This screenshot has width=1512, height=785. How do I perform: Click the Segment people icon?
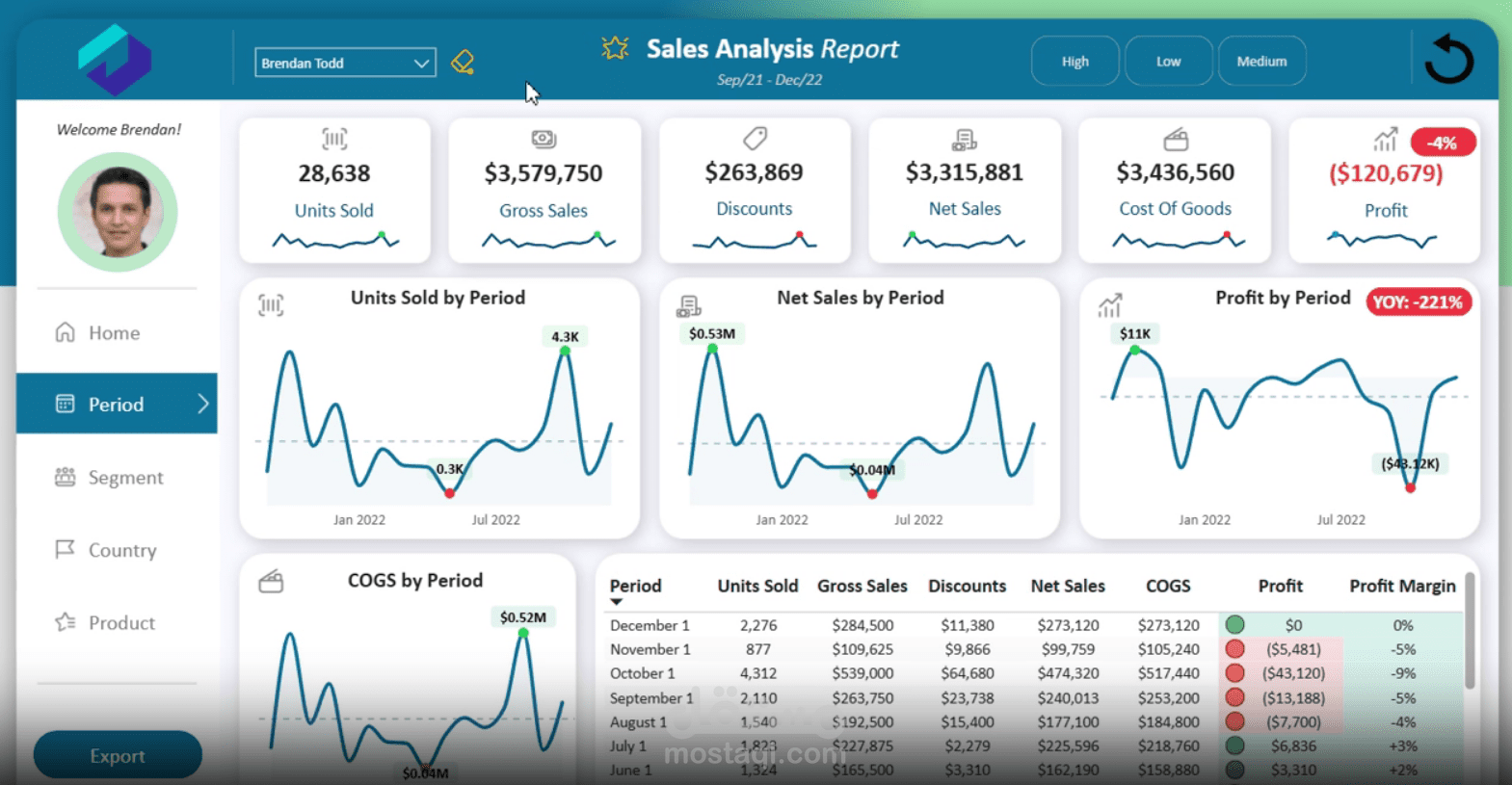click(65, 477)
